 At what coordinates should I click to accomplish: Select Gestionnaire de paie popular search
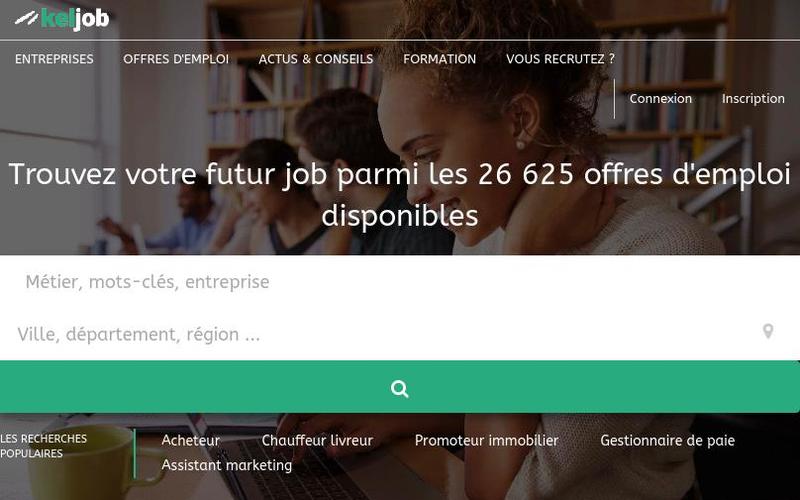click(667, 440)
